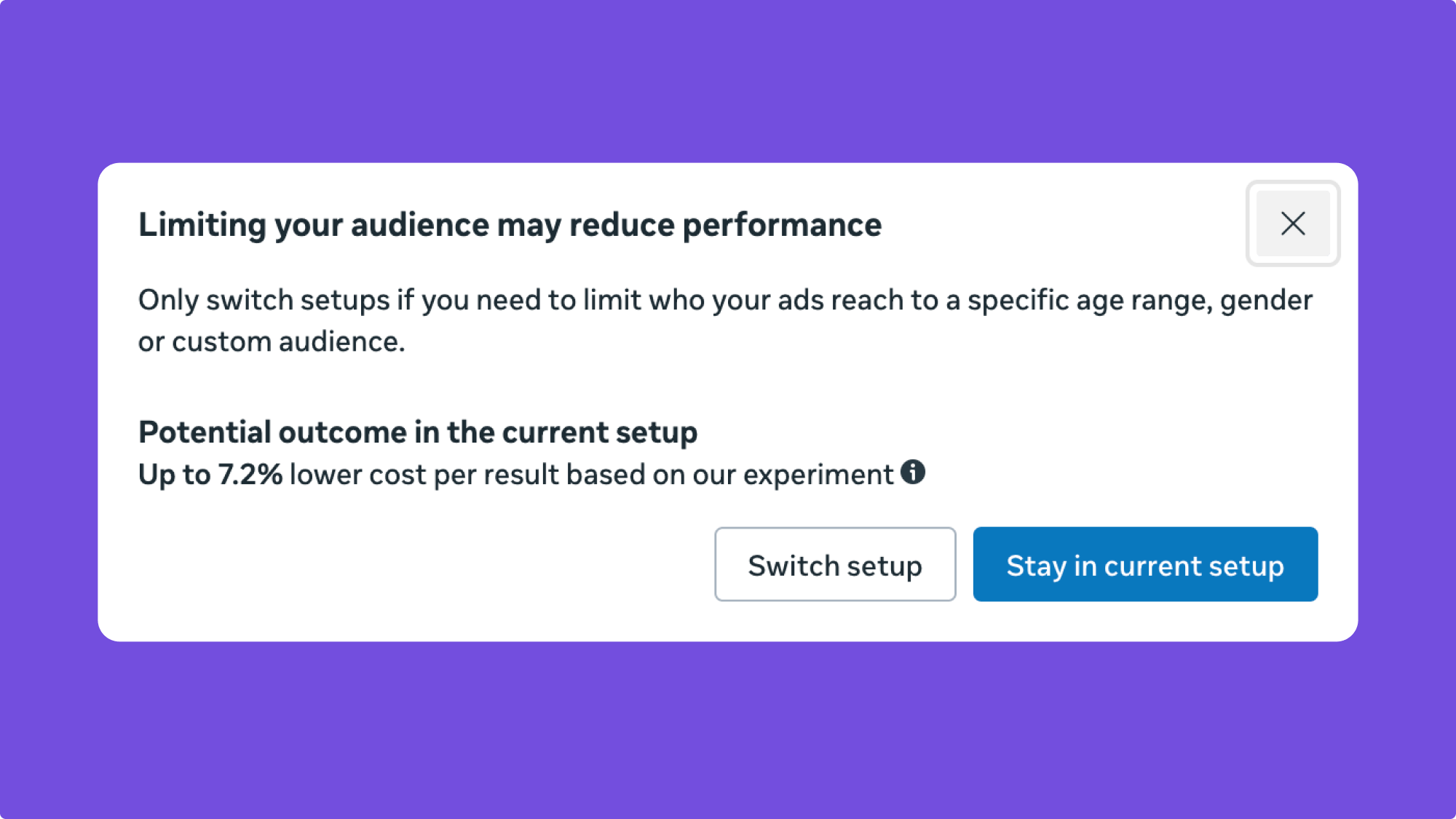Select 'Potential outcome in the current setup' heading
The image size is (1456, 819).
pyautogui.click(x=417, y=432)
